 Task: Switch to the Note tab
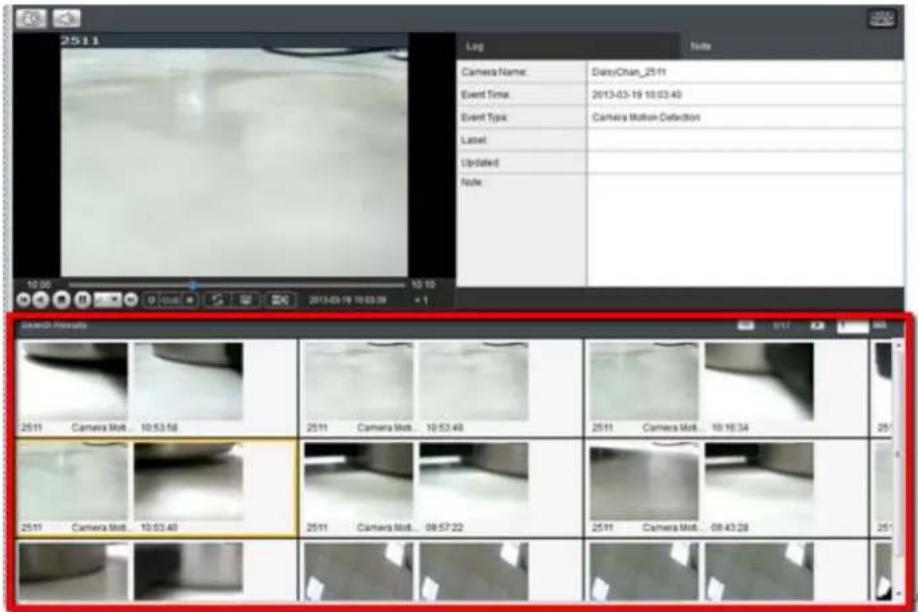tap(792, 46)
